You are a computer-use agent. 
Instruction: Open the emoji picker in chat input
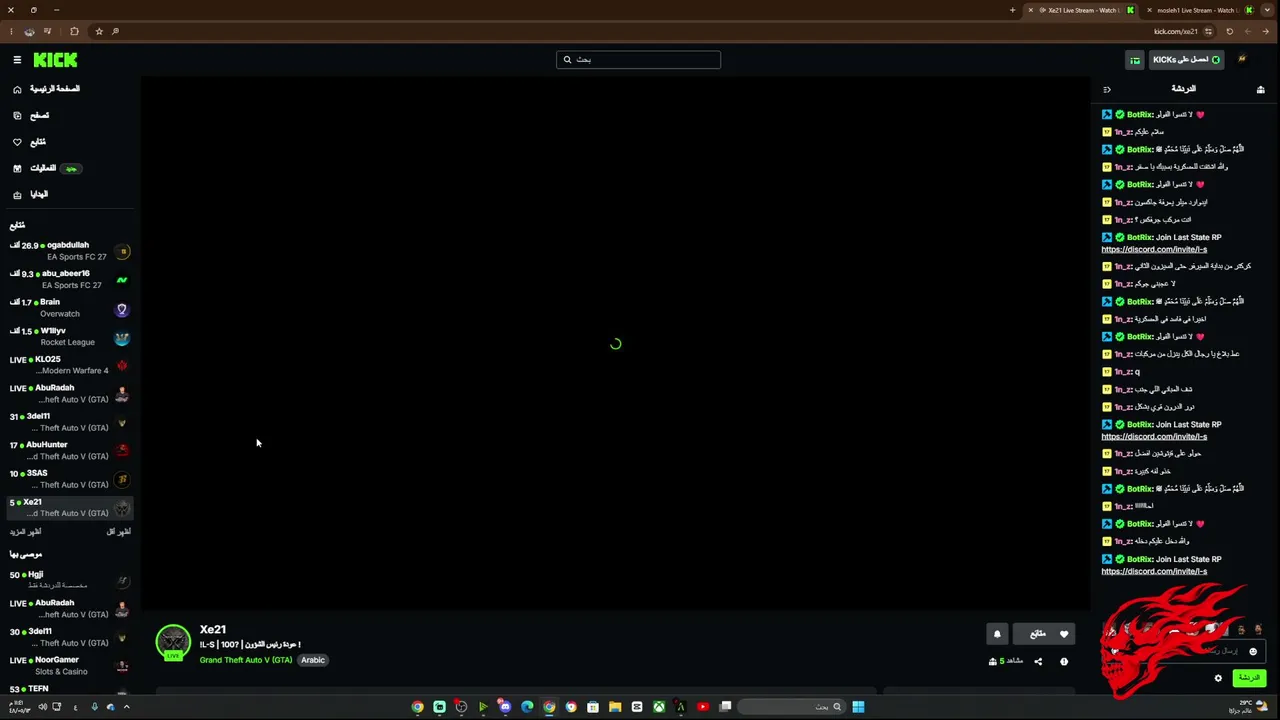[x=1253, y=651]
